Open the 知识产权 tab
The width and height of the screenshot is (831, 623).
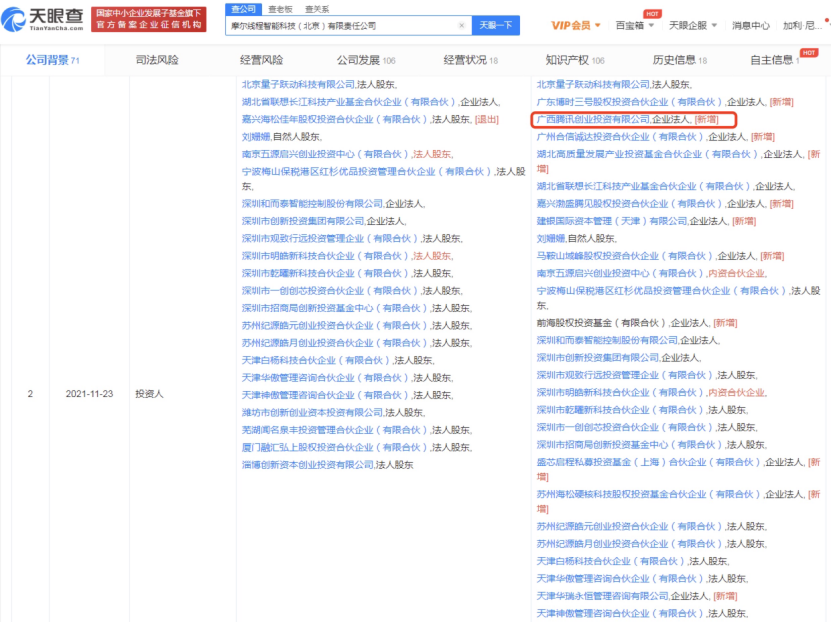pyautogui.click(x=573, y=60)
